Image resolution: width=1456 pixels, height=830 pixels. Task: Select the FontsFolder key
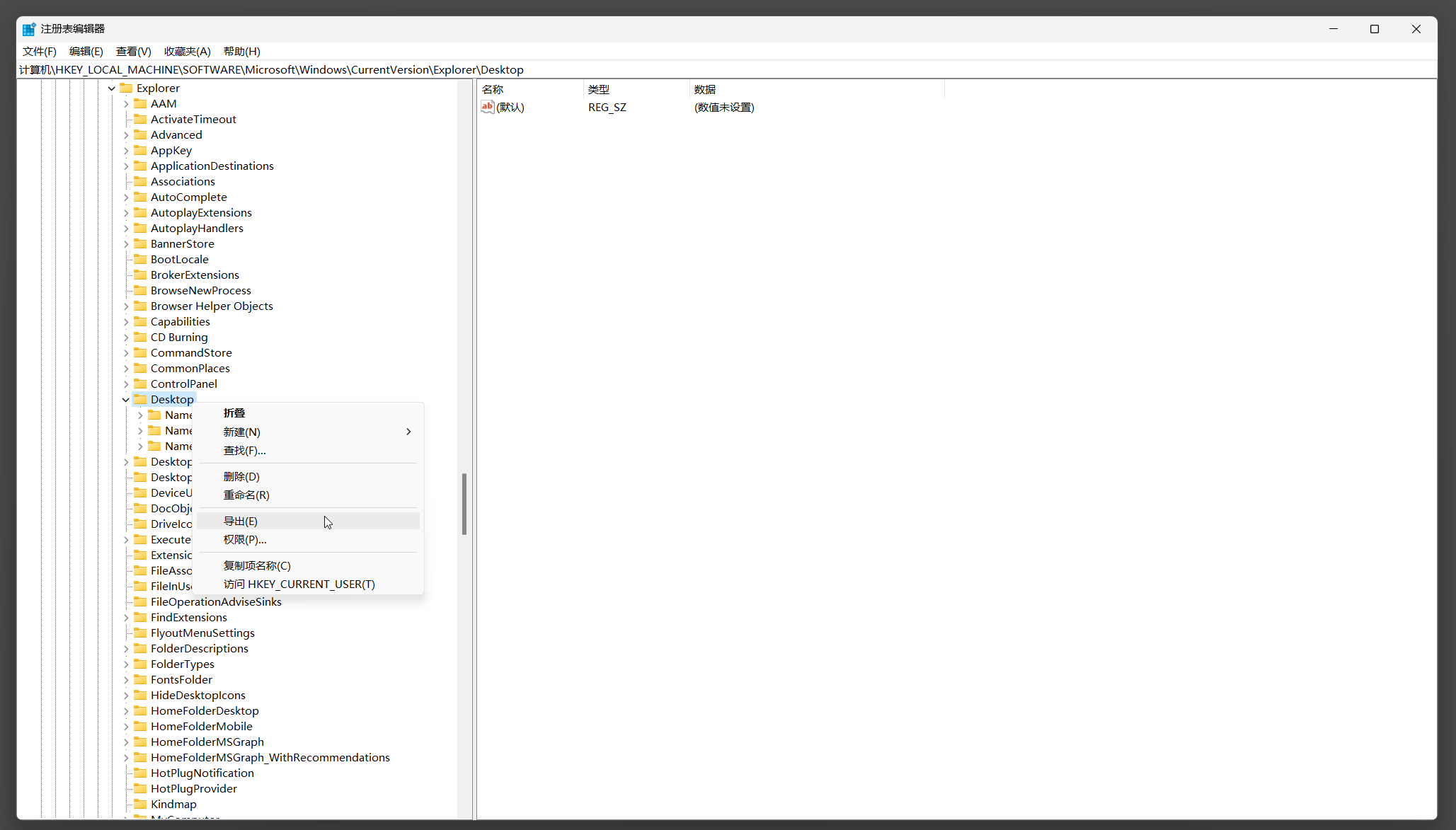[x=181, y=680]
